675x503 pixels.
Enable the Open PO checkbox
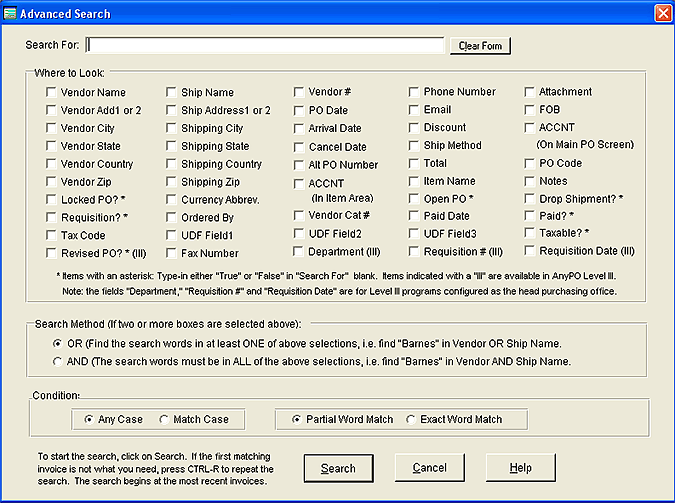414,199
